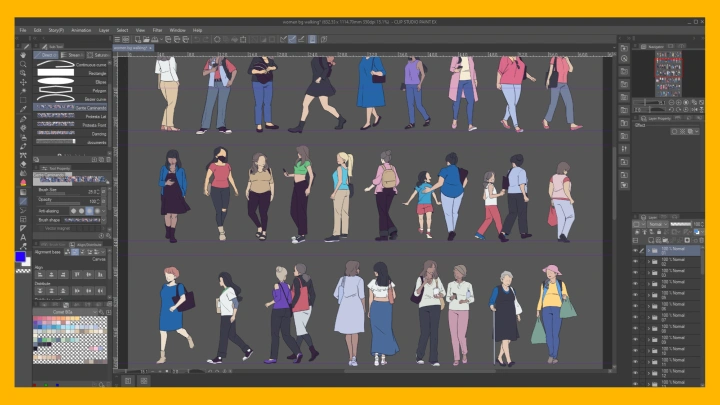The image size is (720, 405).
Task: Expand layer folder 06
Action: point(649,306)
